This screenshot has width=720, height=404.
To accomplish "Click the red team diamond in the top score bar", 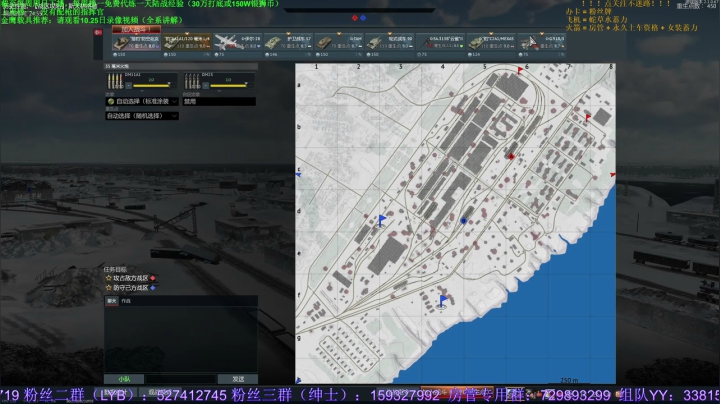I will point(354,18).
